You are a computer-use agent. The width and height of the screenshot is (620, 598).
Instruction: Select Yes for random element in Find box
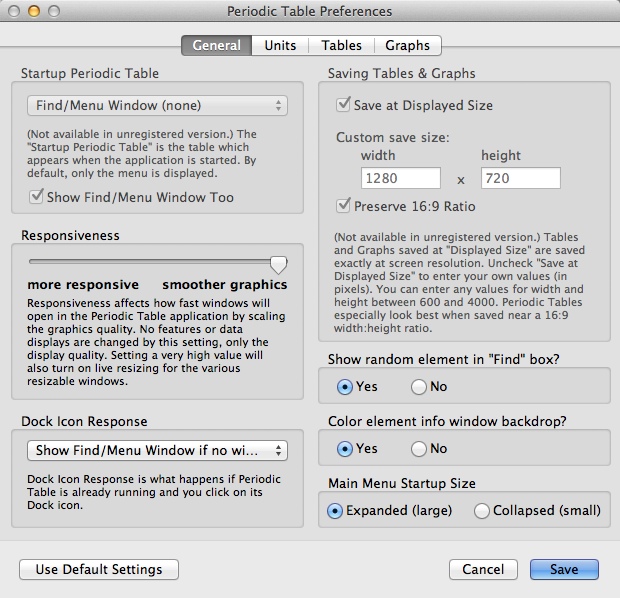(x=345, y=387)
